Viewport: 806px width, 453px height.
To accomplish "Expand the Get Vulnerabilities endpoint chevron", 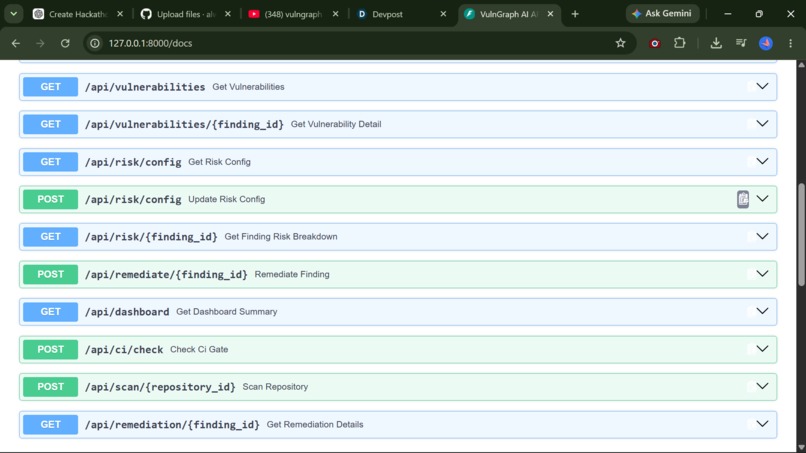I will (762, 86).
